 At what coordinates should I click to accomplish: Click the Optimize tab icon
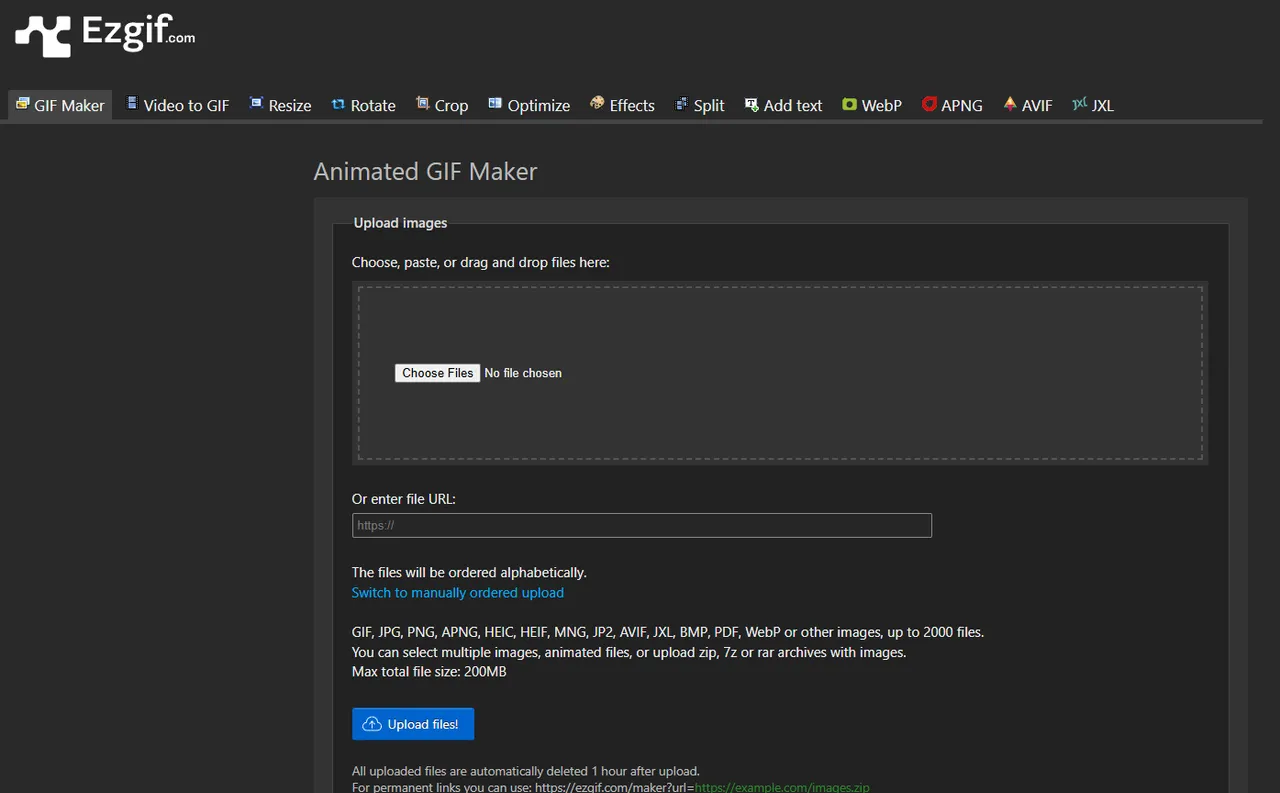(x=495, y=104)
